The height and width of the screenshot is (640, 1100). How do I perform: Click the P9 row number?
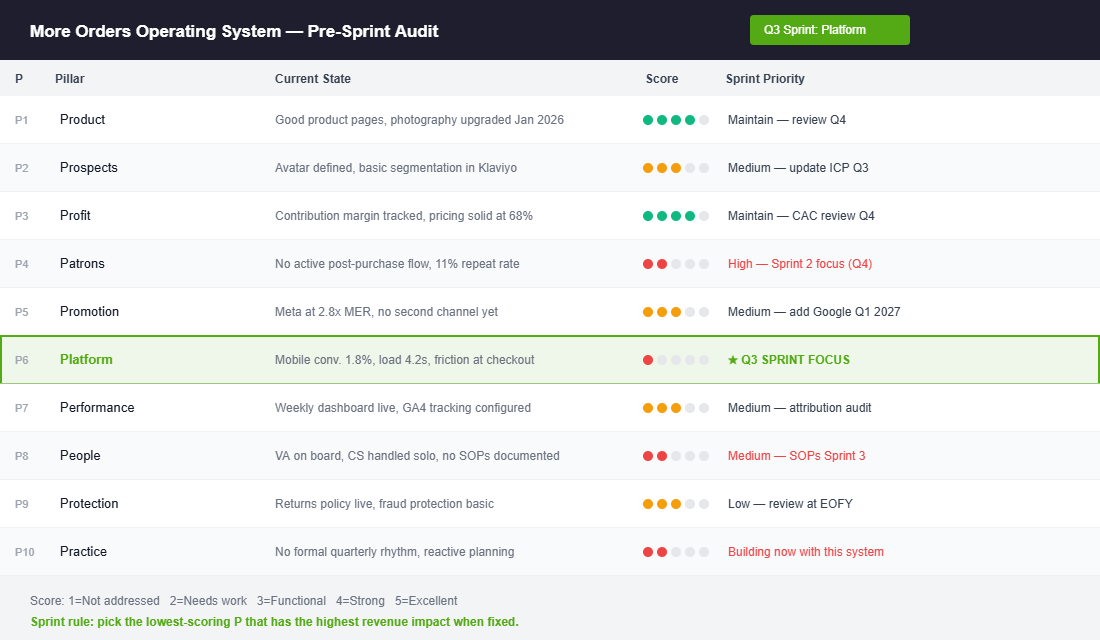click(22, 504)
